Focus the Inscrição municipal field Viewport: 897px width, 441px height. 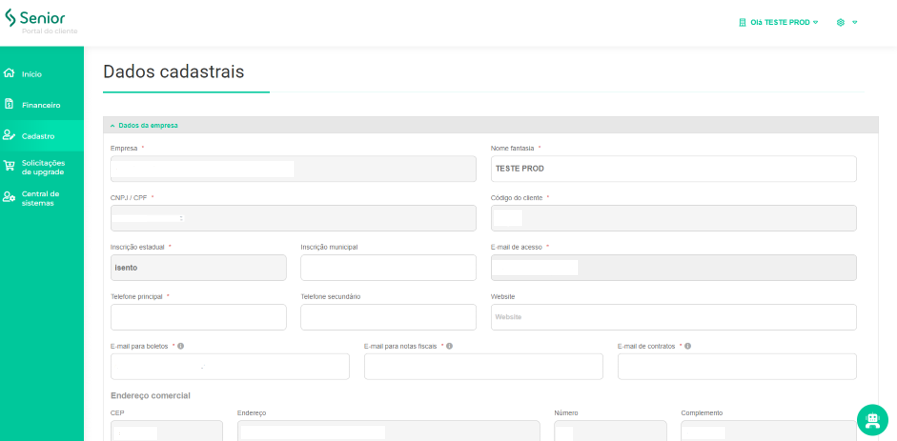pyautogui.click(x=388, y=267)
